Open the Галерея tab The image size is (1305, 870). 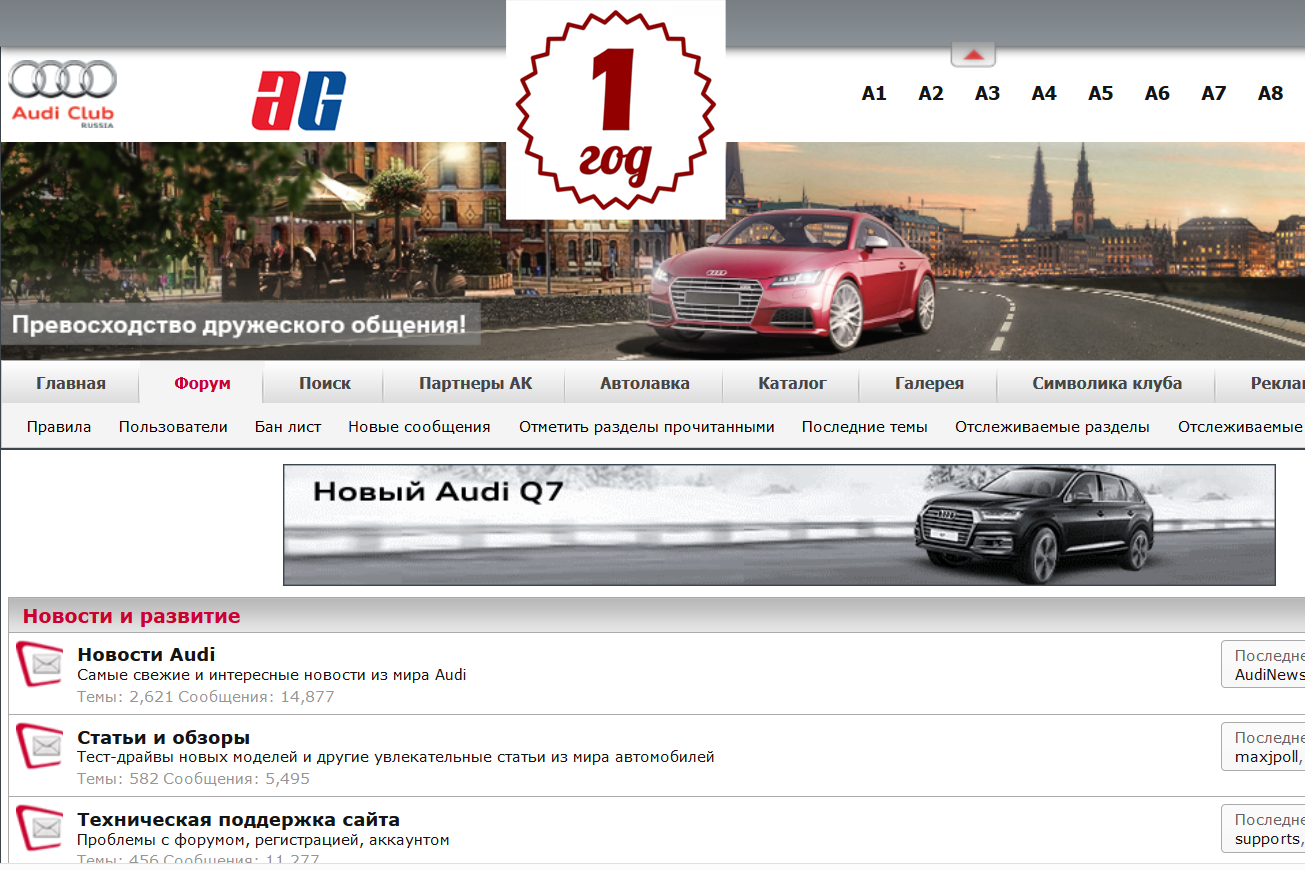929,383
